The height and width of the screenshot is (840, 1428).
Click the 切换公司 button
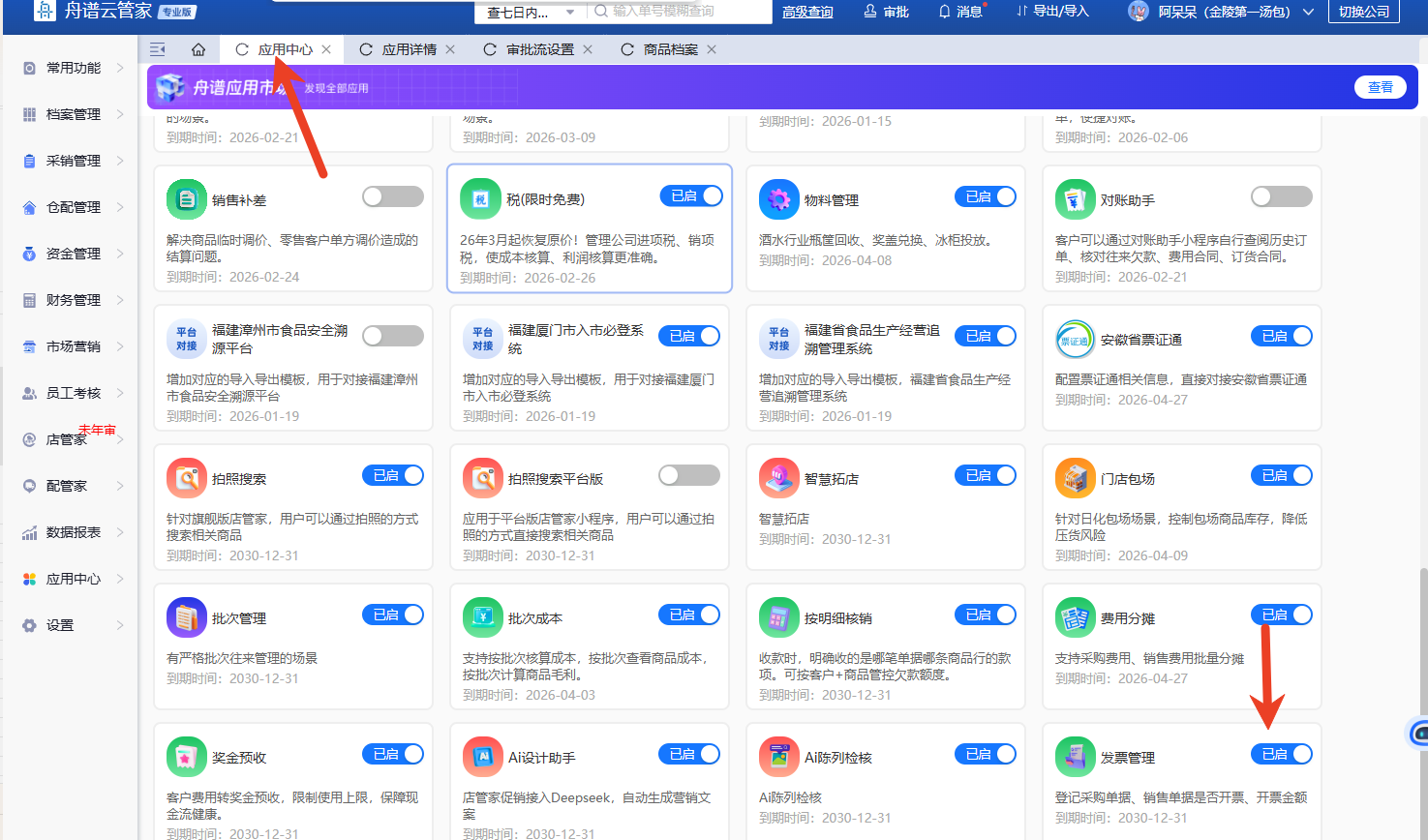pos(1363,12)
